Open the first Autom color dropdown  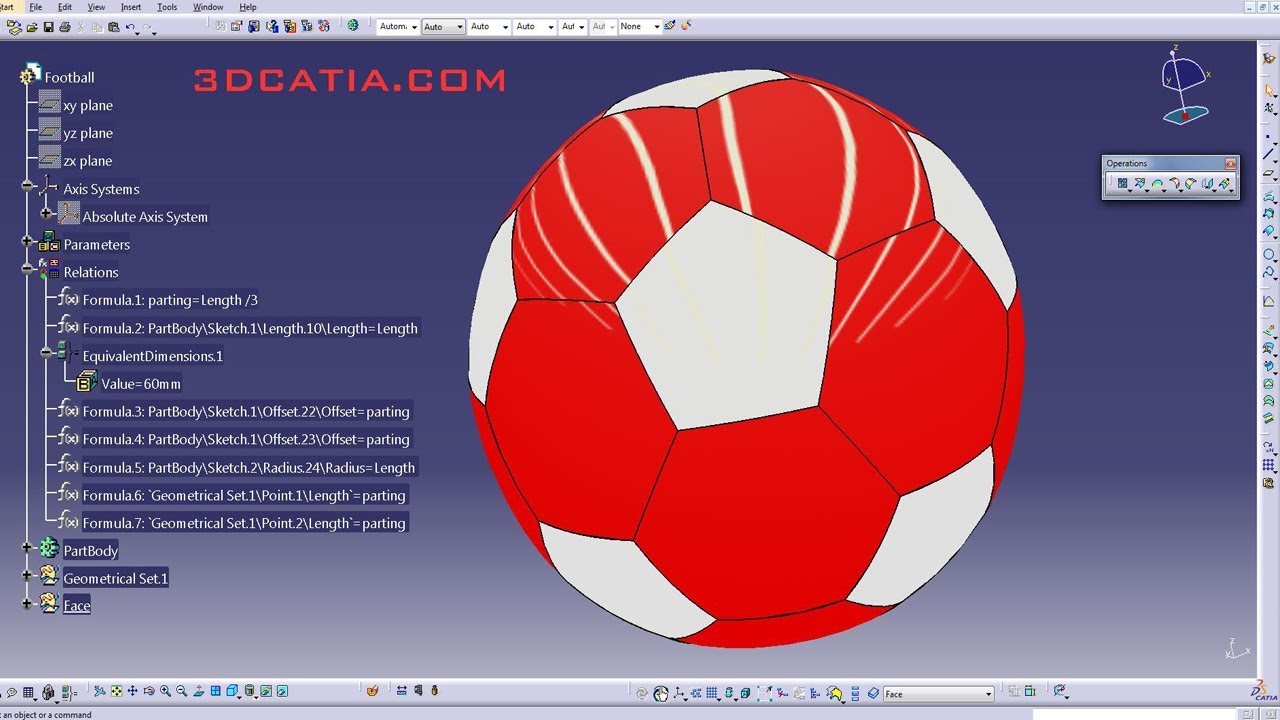click(x=414, y=27)
